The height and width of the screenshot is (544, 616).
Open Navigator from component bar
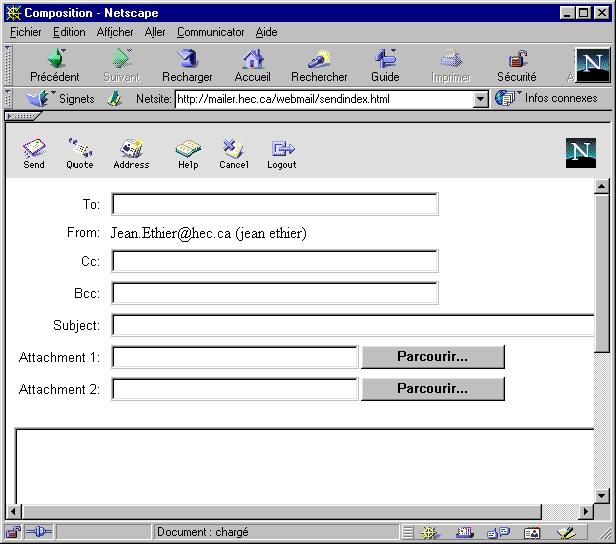coord(429,533)
